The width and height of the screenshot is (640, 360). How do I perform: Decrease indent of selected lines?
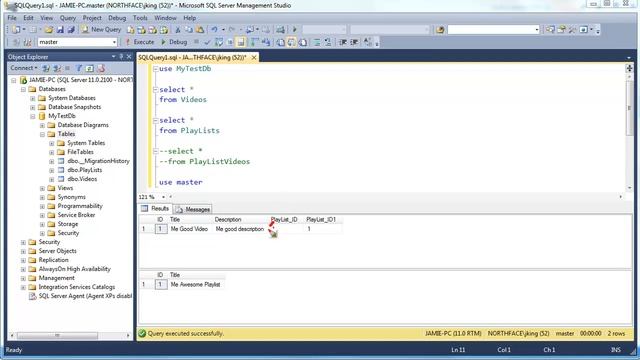tap(343, 42)
